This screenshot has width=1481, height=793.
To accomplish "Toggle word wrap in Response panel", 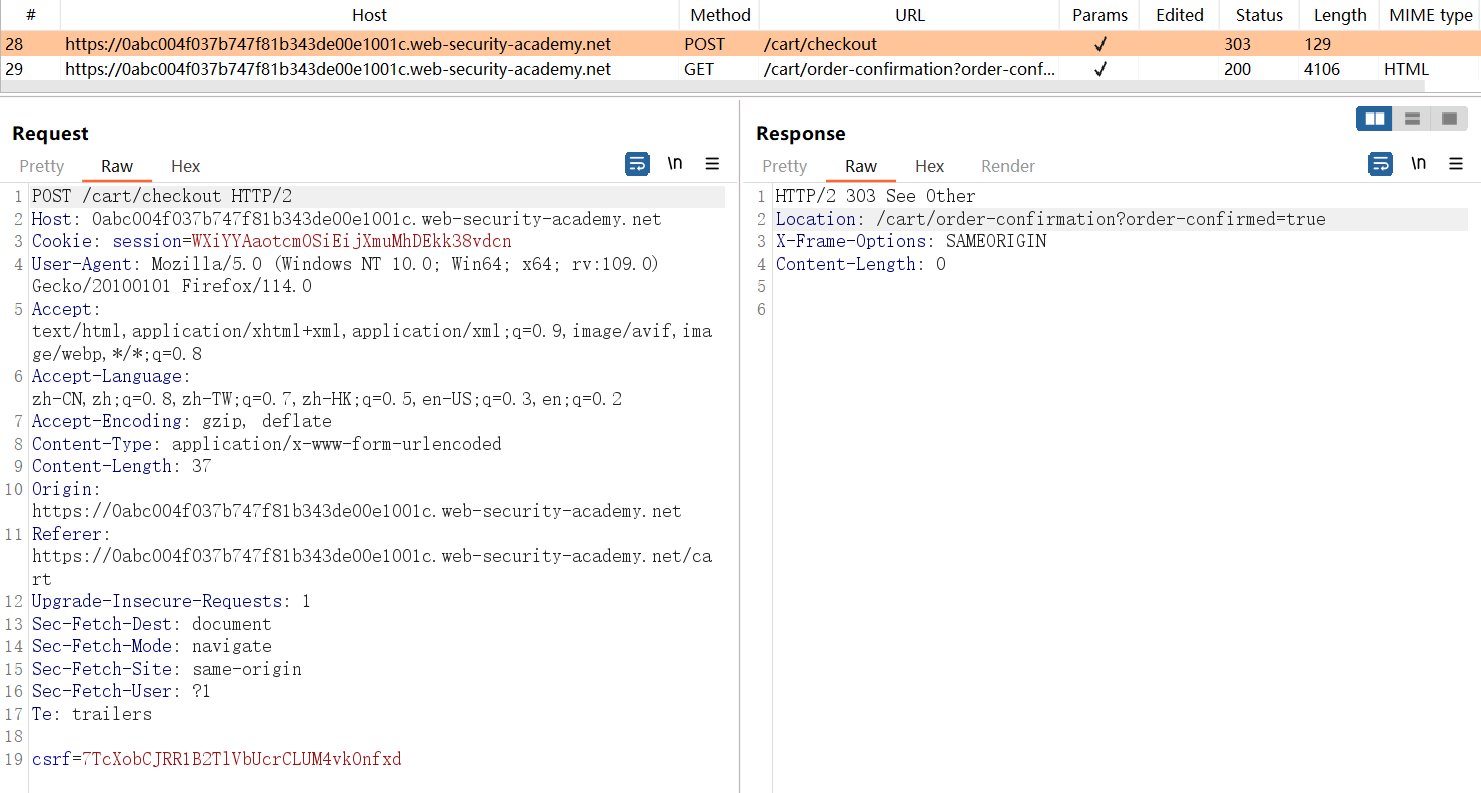I will (1380, 164).
